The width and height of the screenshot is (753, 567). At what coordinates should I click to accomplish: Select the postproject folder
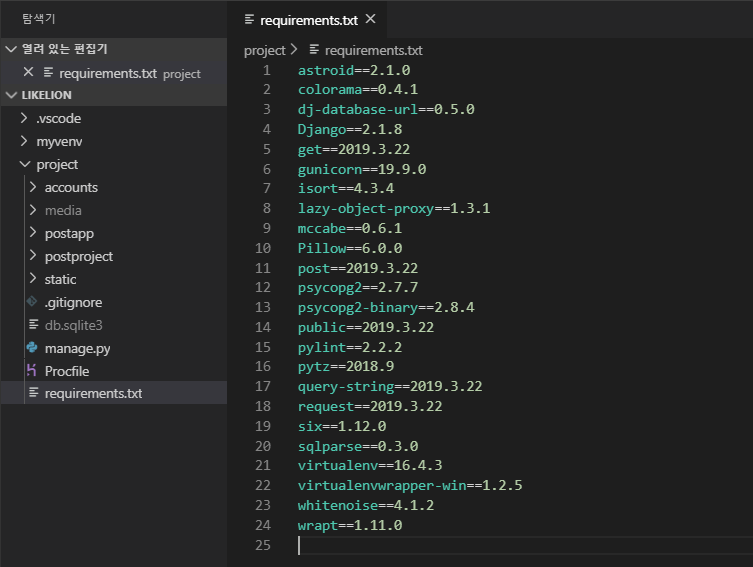point(79,257)
